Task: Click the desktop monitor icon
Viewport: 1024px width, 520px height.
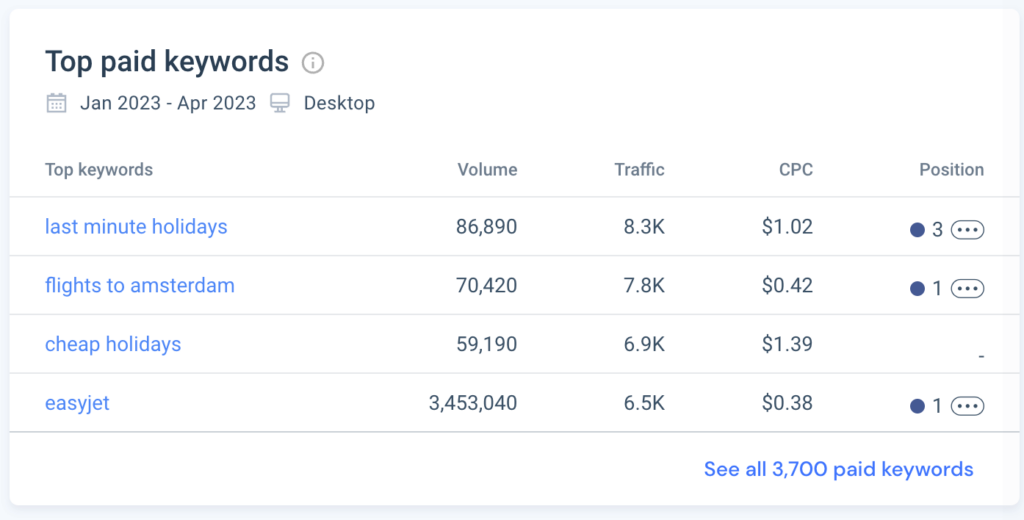Action: point(280,103)
